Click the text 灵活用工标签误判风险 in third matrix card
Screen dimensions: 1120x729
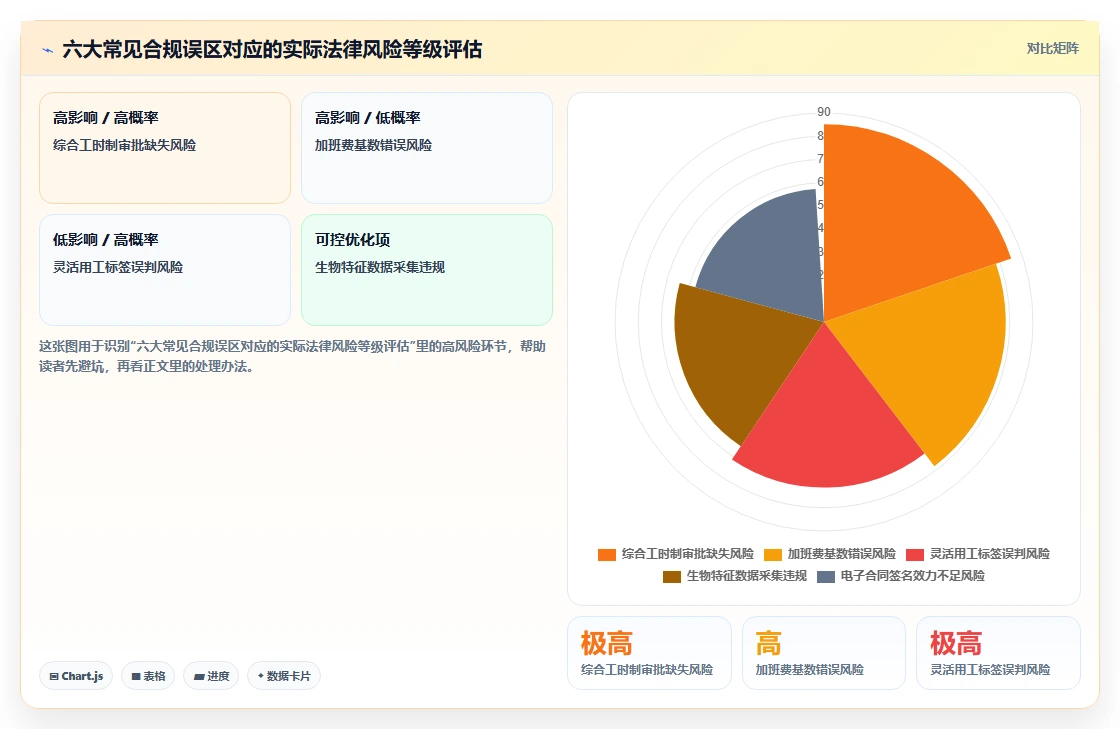pyautogui.click(x=118, y=268)
